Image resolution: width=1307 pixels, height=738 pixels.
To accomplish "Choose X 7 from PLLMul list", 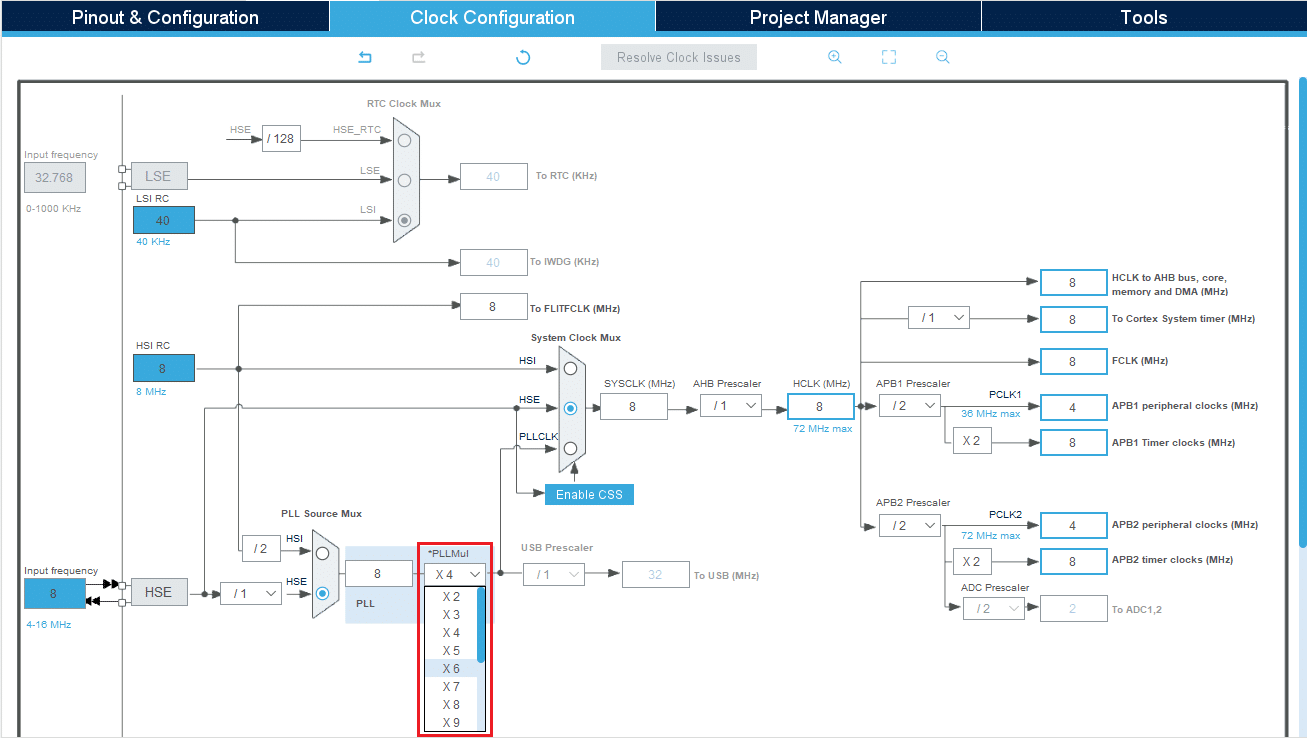I will pyautogui.click(x=451, y=686).
